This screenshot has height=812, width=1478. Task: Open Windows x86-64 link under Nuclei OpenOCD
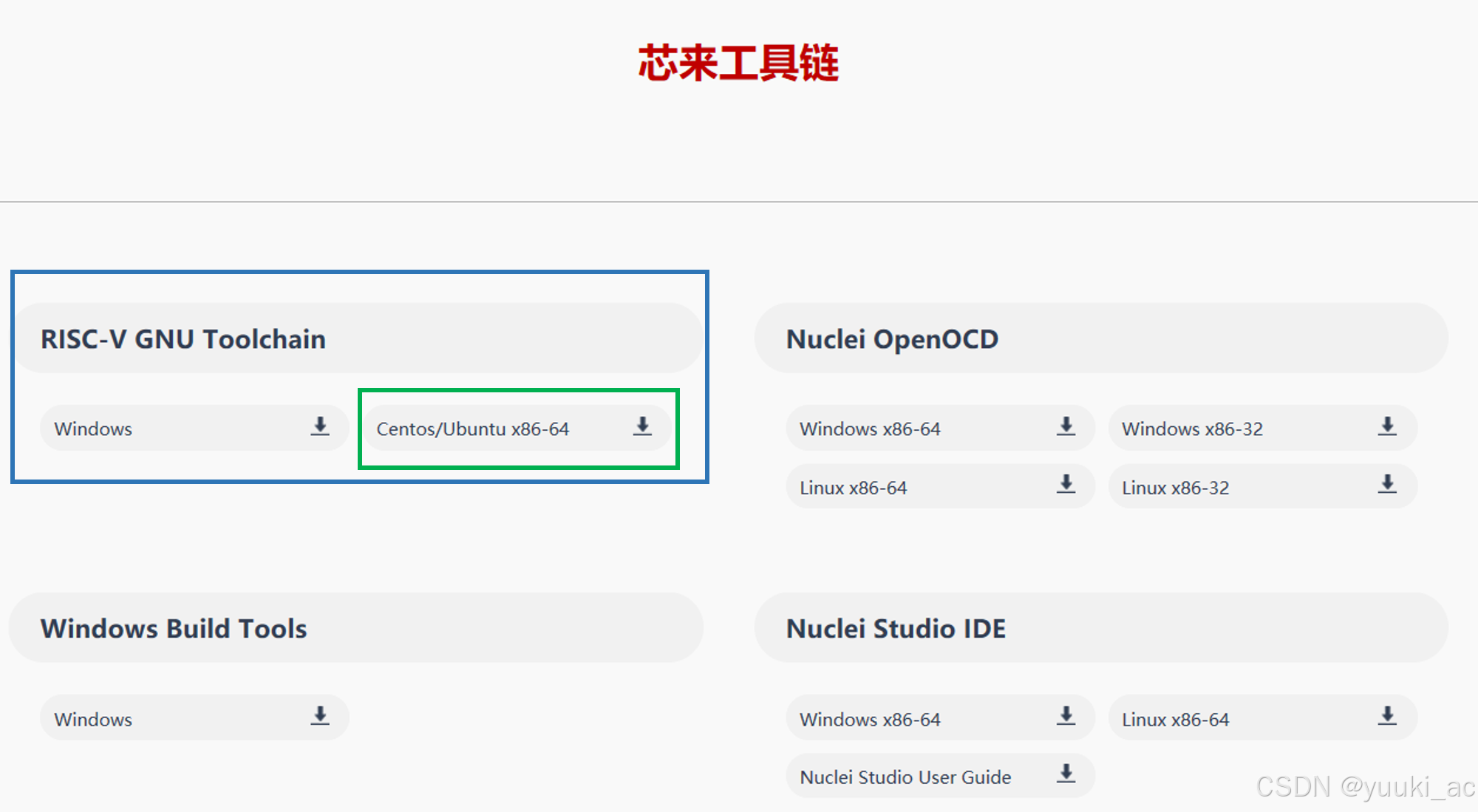tap(940, 428)
